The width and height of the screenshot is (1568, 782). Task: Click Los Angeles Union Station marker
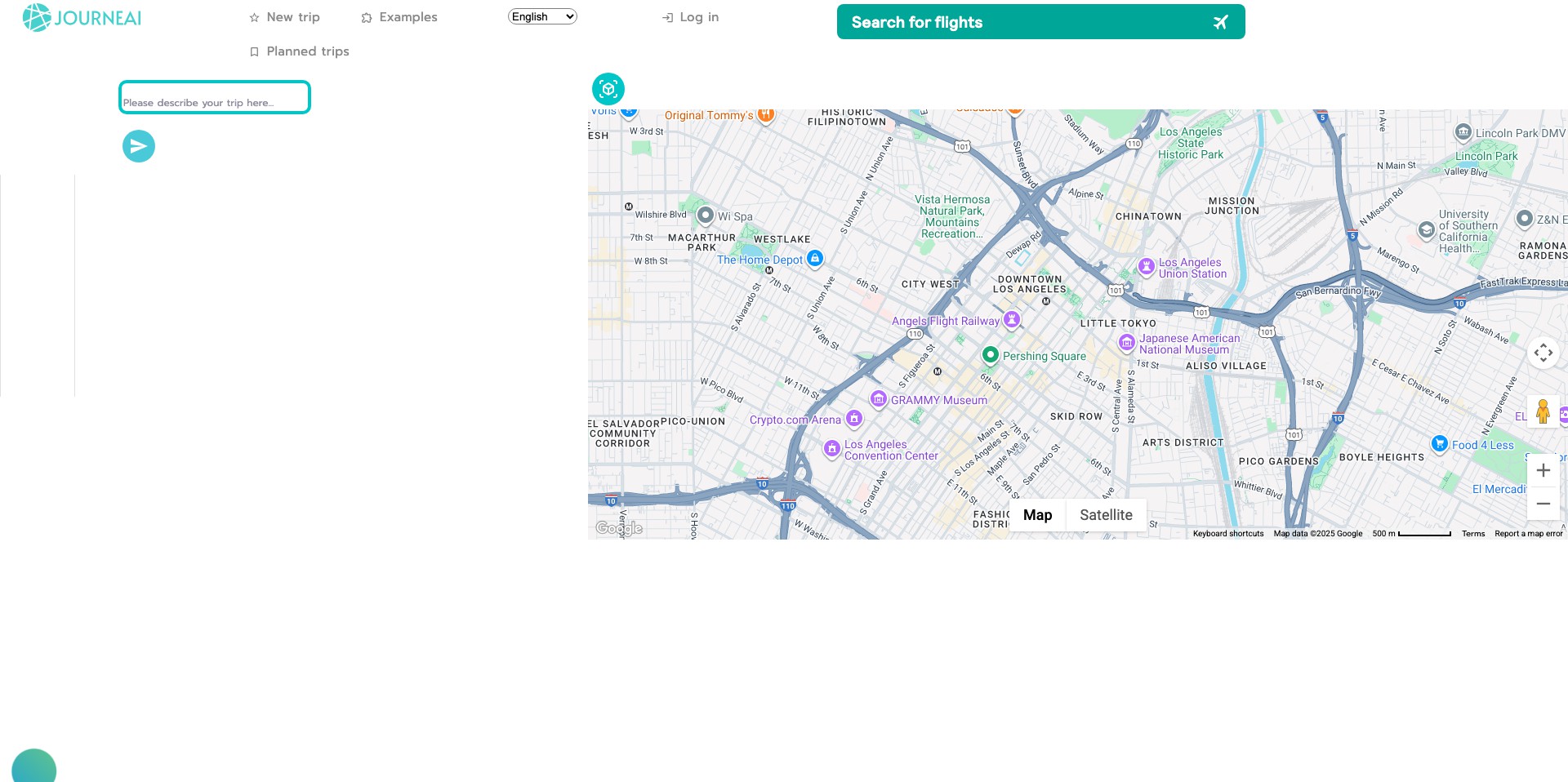tap(1147, 266)
